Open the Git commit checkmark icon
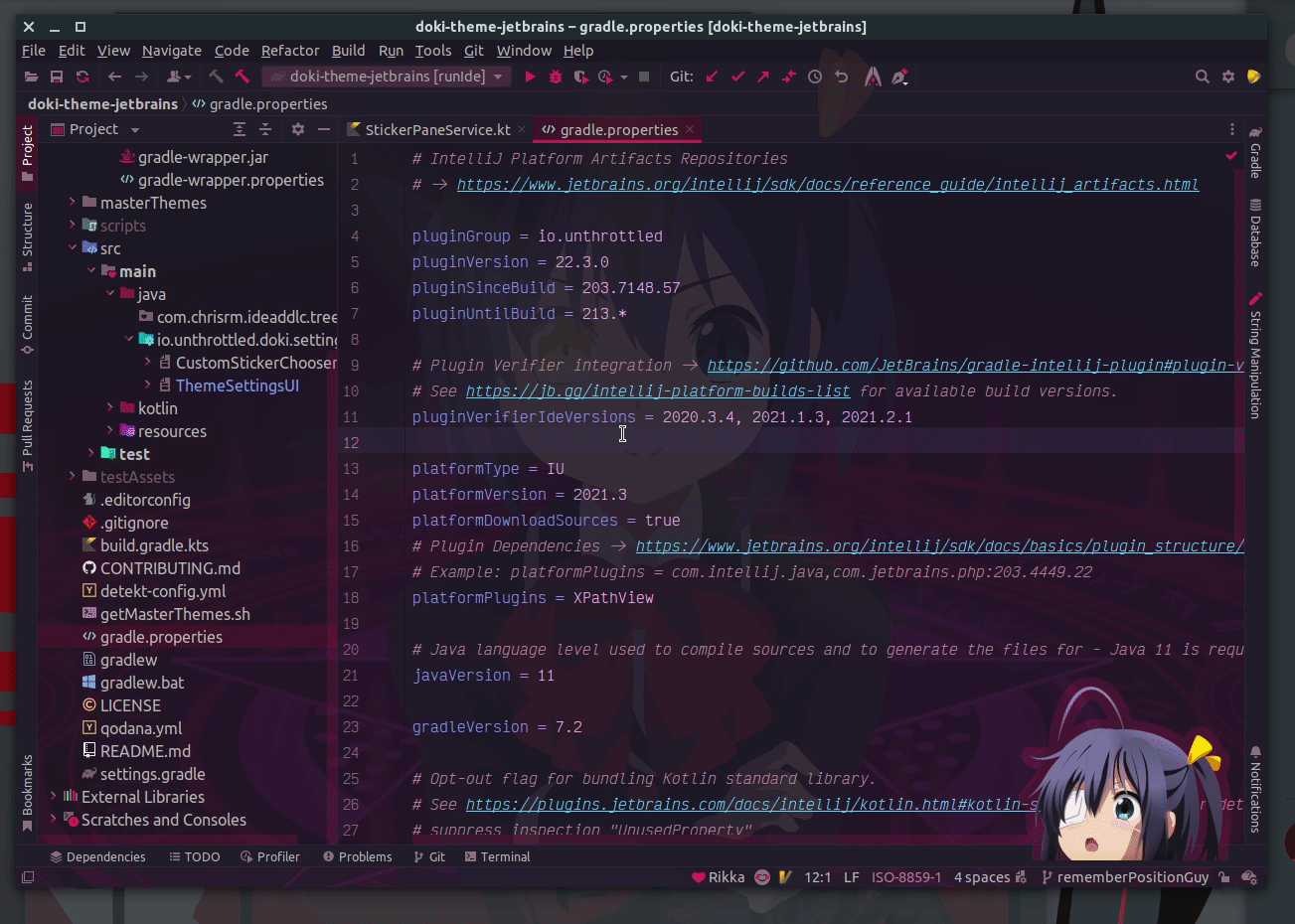 (x=737, y=77)
